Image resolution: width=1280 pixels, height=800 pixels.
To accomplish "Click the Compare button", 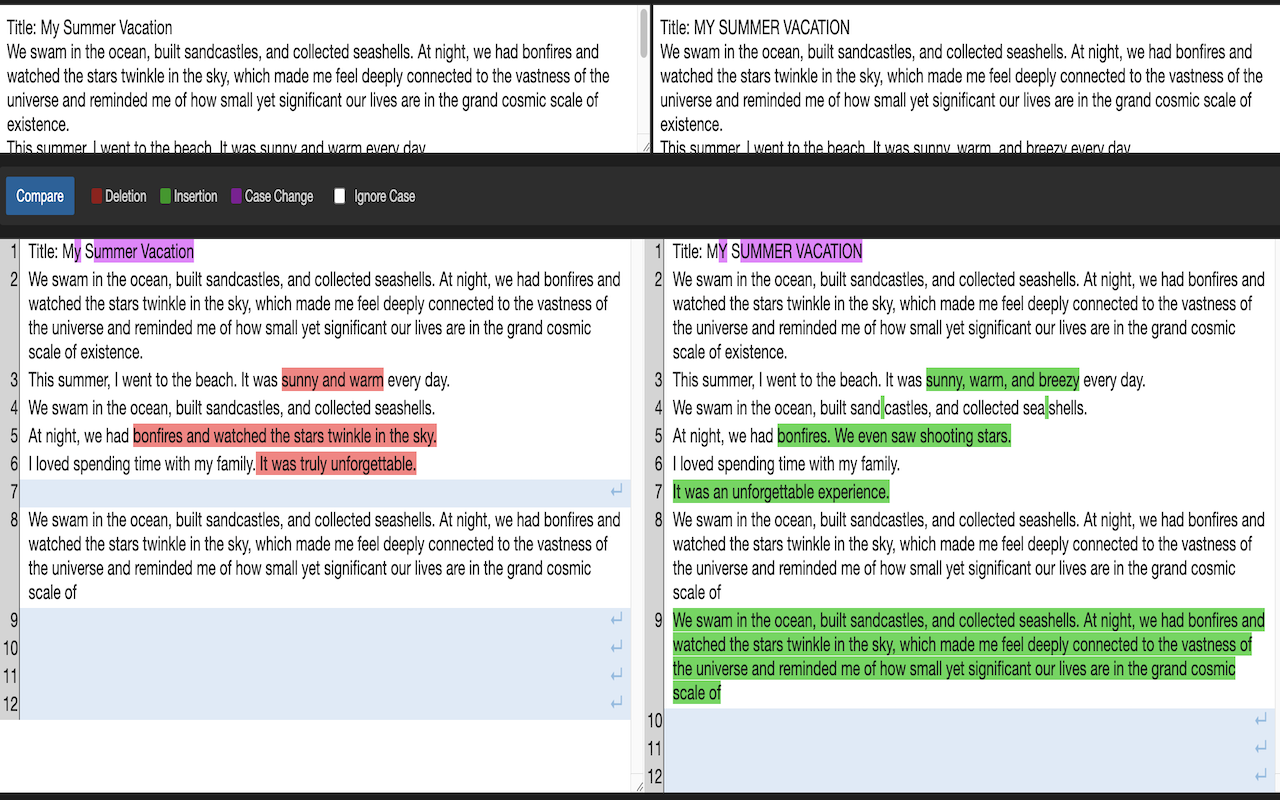I will click(39, 195).
